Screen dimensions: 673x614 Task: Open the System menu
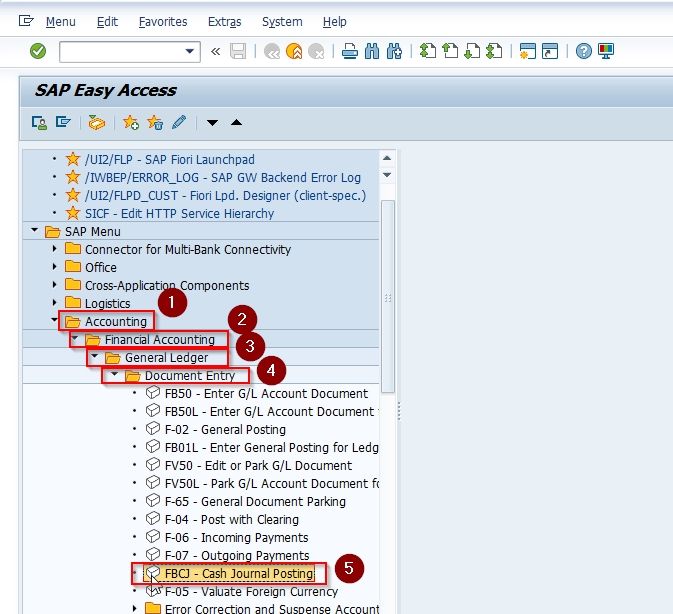tap(282, 22)
